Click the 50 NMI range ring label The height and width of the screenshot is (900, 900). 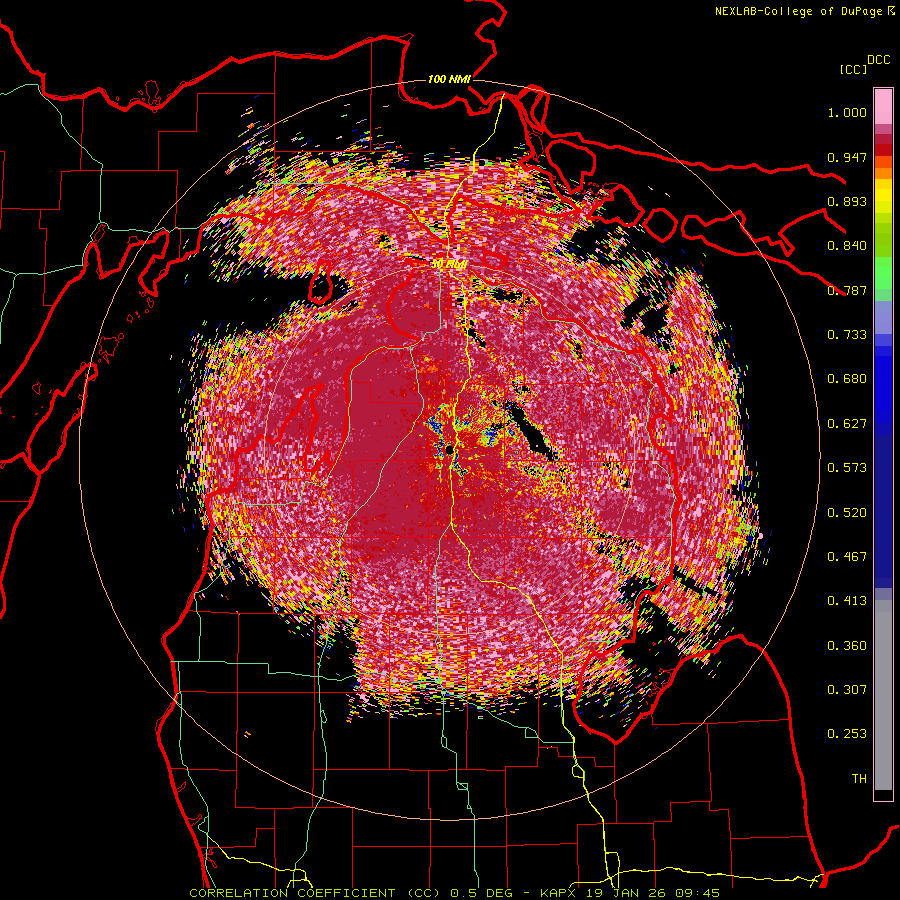point(449,264)
